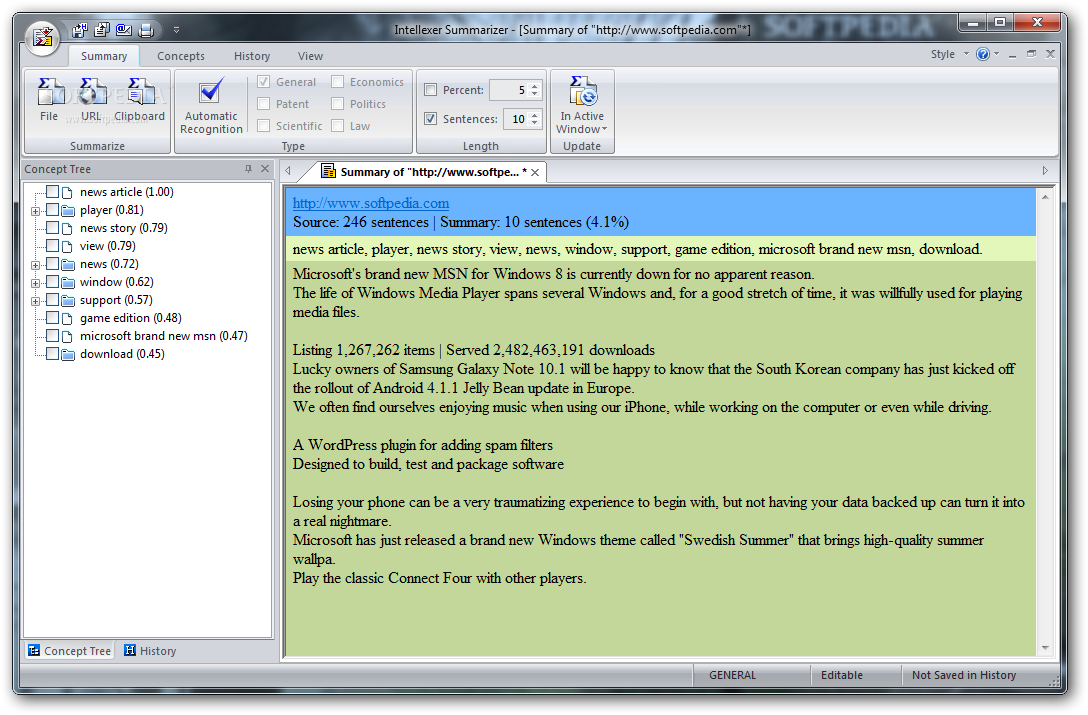Switch to the Concept Tree bottom tab
This screenshot has width=1088, height=715.
click(69, 651)
